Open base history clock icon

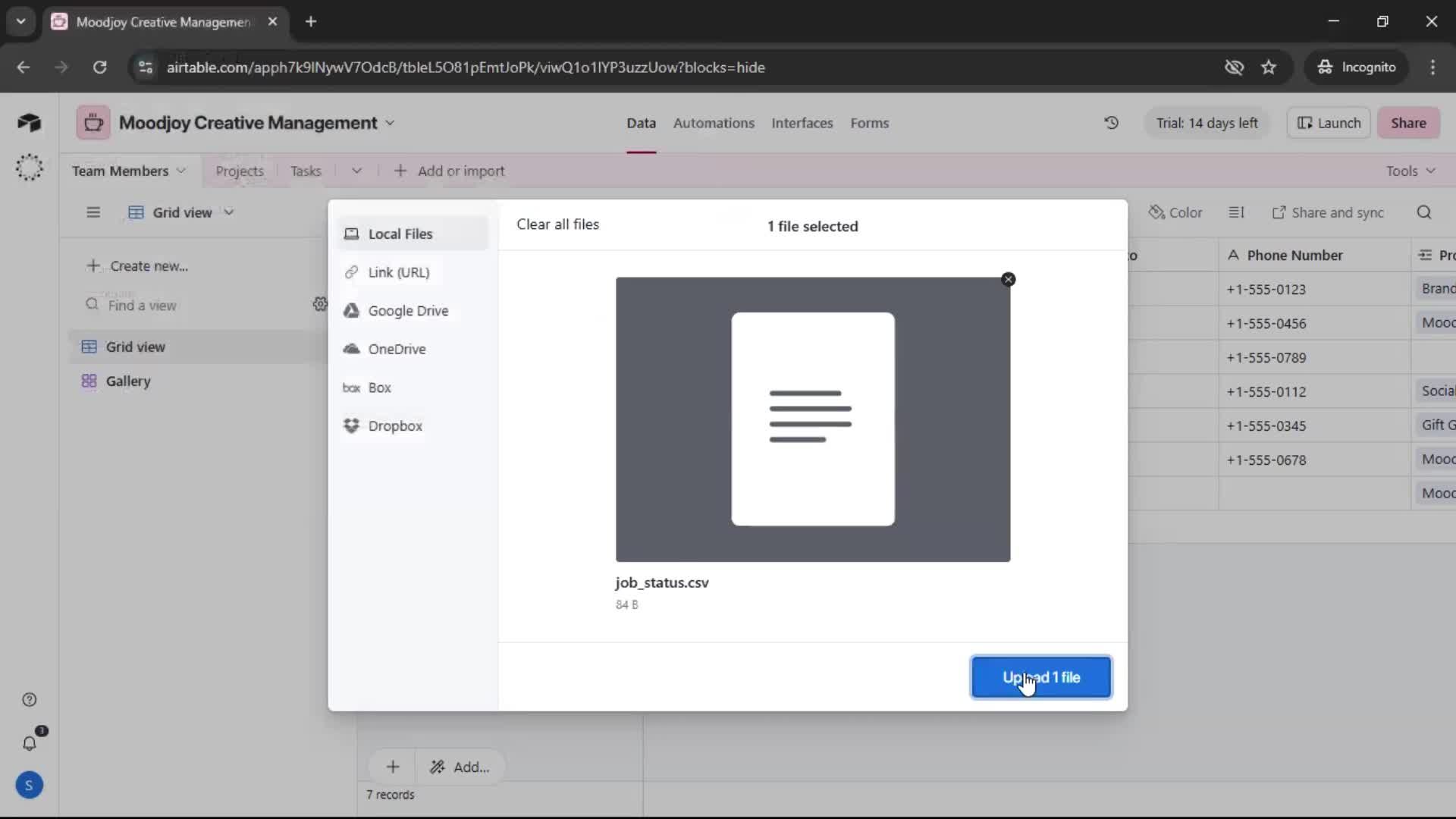point(1111,123)
